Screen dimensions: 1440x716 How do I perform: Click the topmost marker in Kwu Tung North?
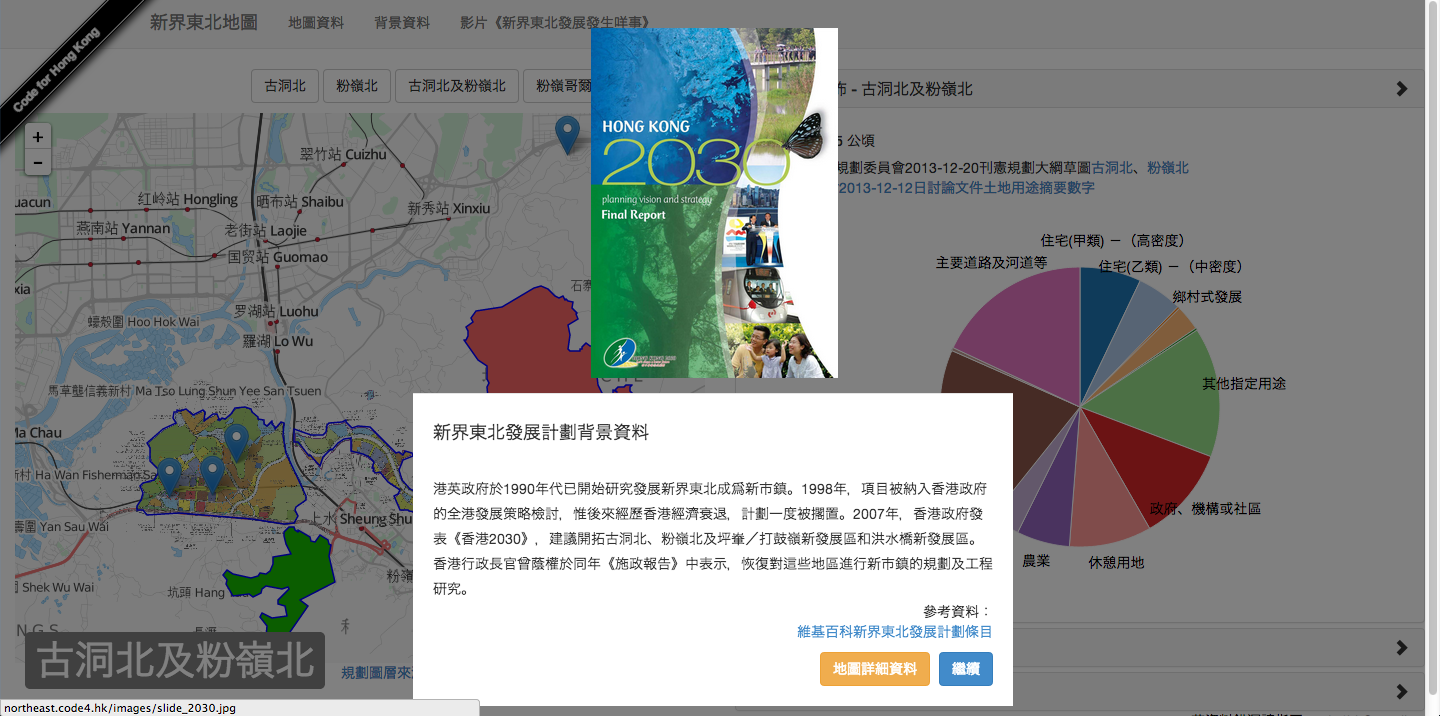tap(237, 443)
